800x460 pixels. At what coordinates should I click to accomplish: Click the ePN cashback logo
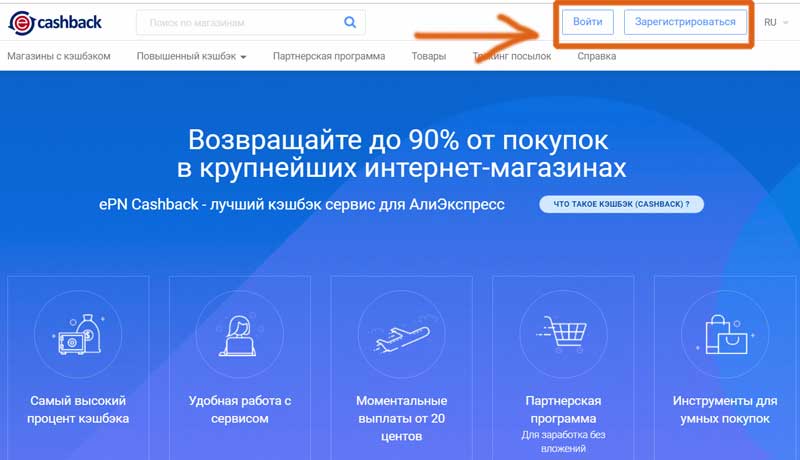[x=55, y=22]
